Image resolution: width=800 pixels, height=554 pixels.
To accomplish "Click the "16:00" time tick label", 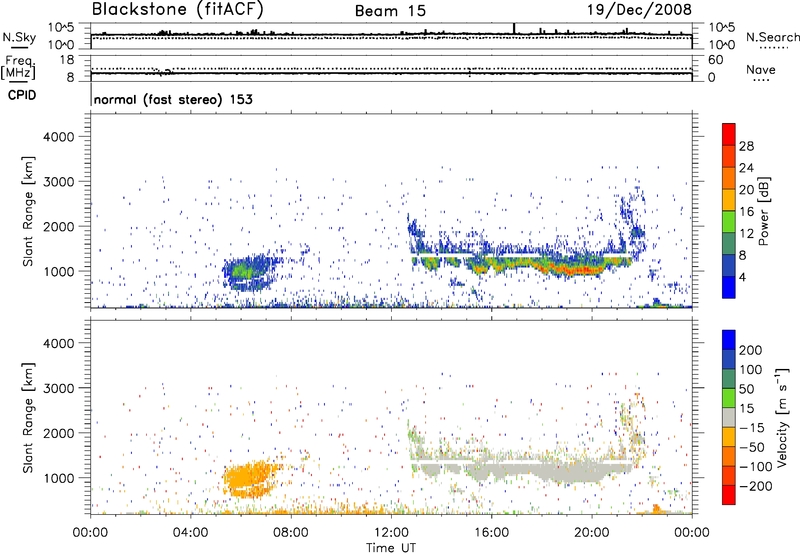I will point(491,533).
